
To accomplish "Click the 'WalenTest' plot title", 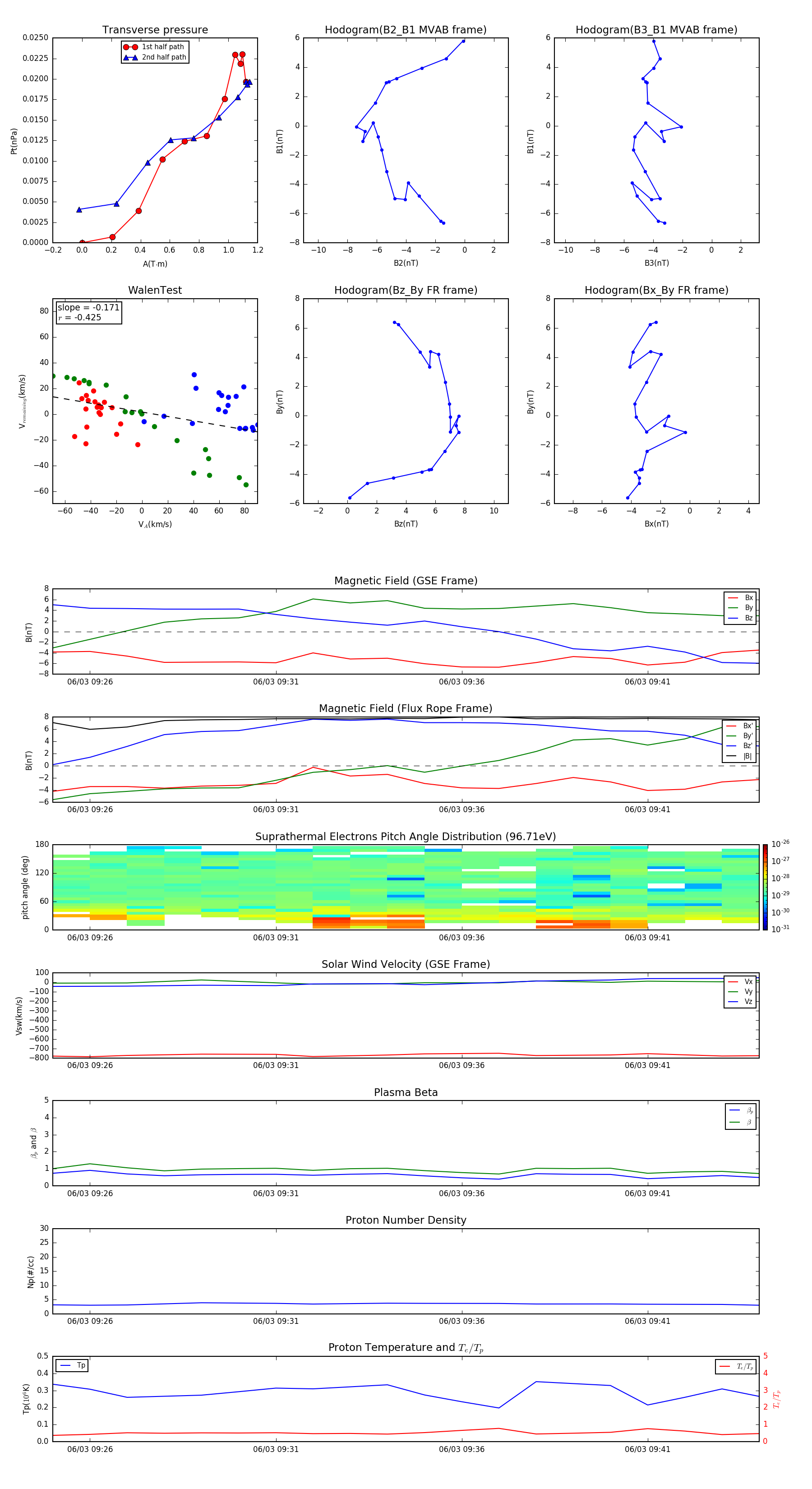I will (155, 290).
